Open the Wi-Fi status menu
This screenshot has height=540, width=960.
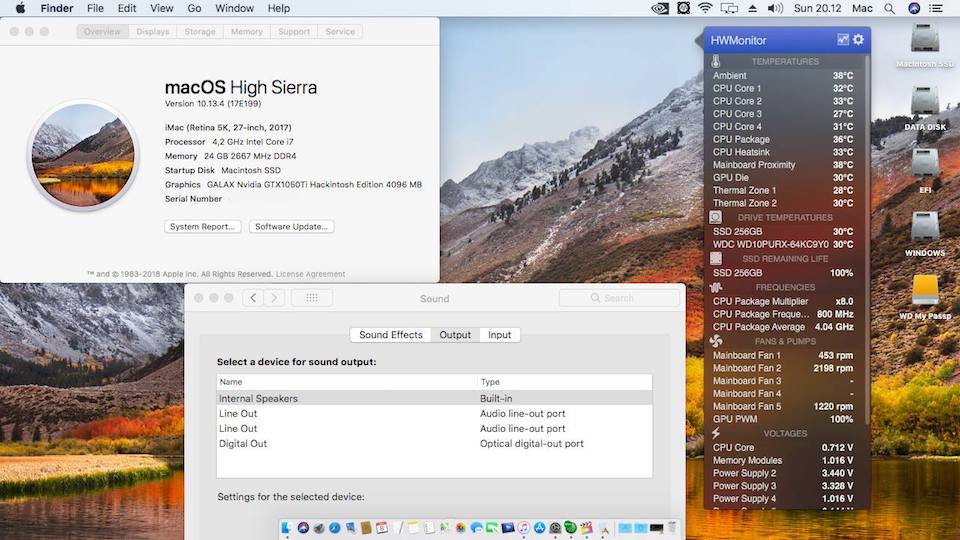[705, 9]
